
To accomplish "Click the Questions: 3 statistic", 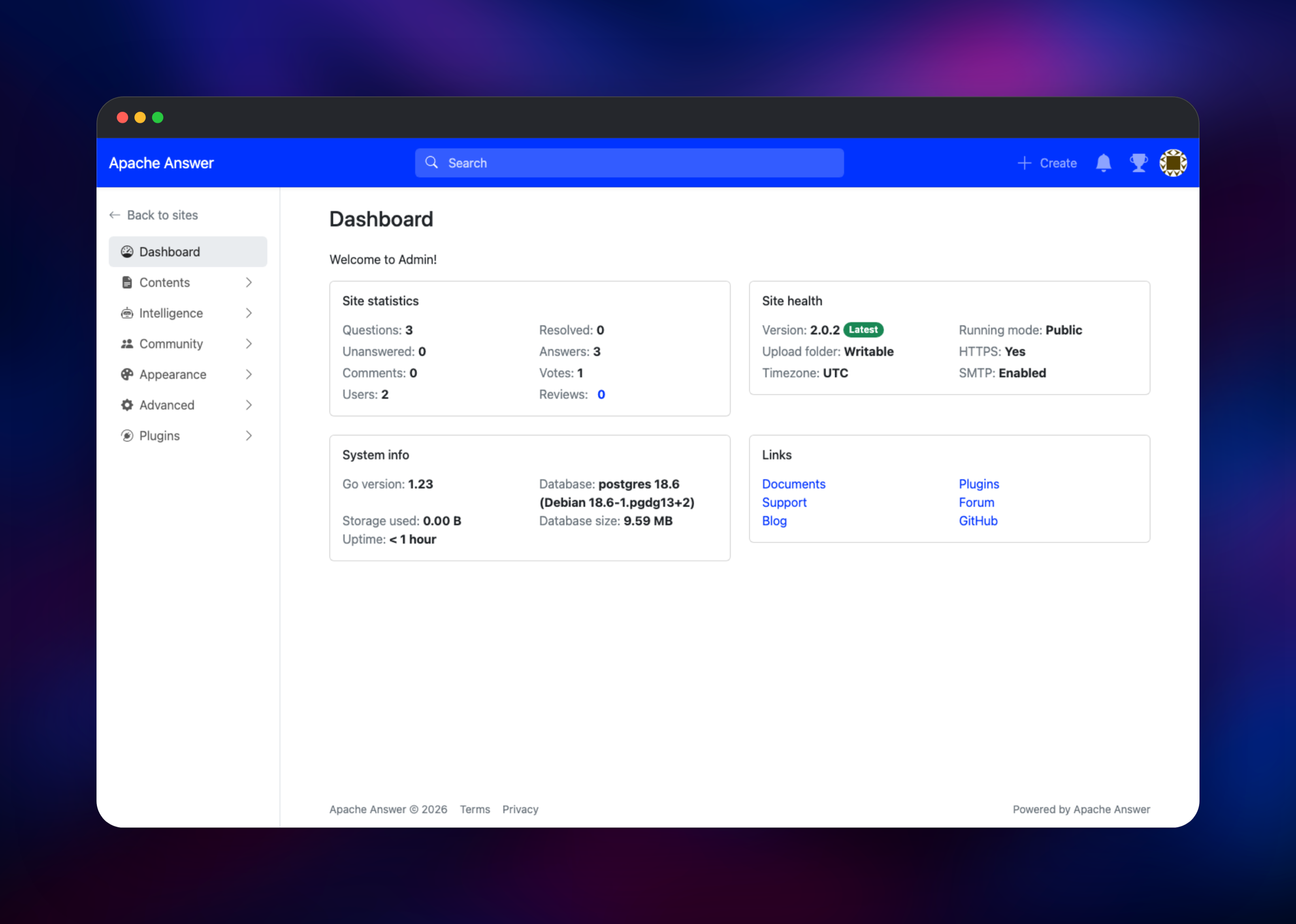I will [x=377, y=330].
